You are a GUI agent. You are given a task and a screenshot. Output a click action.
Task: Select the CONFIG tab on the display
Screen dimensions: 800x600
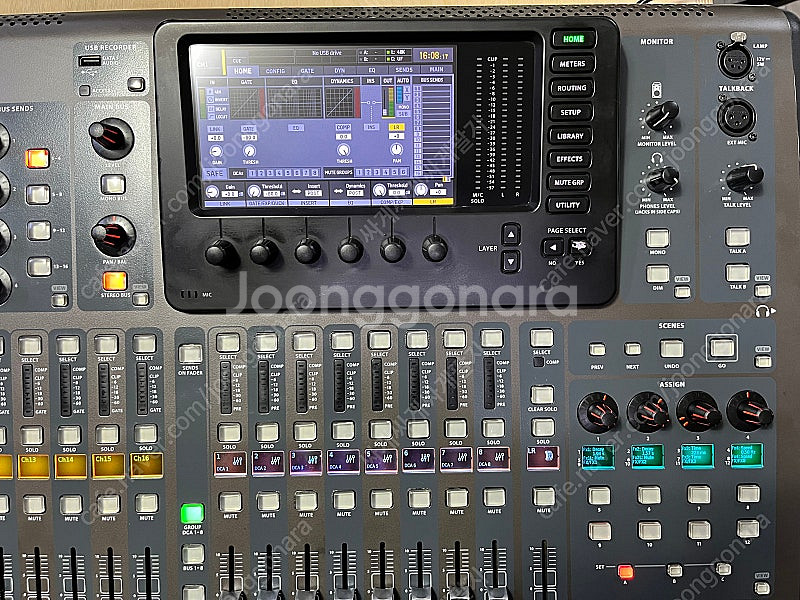point(274,72)
